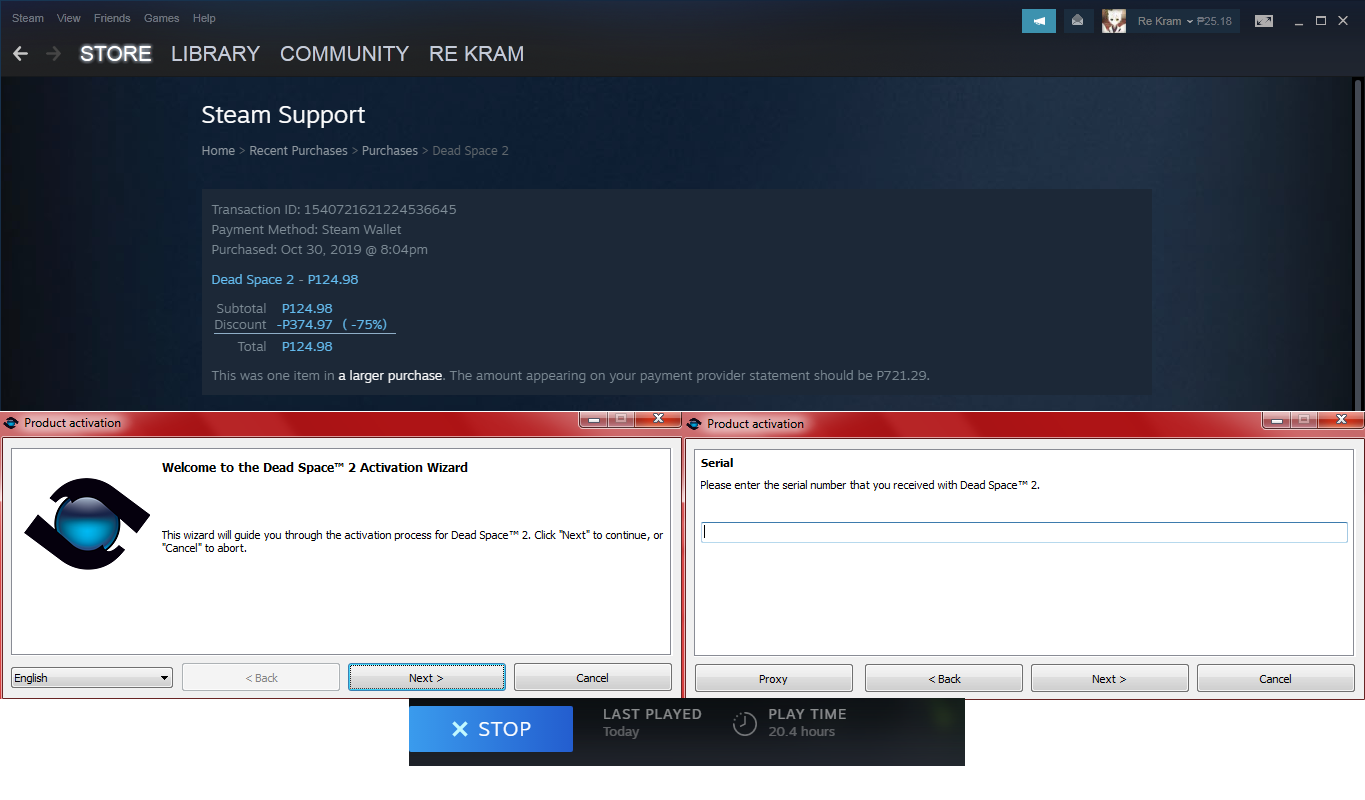Close the right Product activation window
1365x800 pixels.
(1341, 420)
